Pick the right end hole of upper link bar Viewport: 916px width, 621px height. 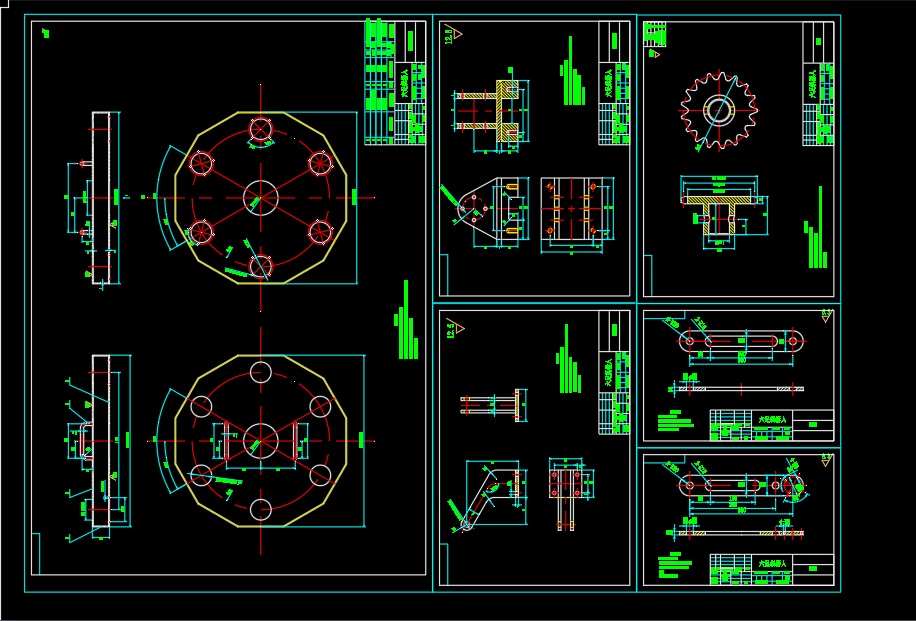pos(793,340)
